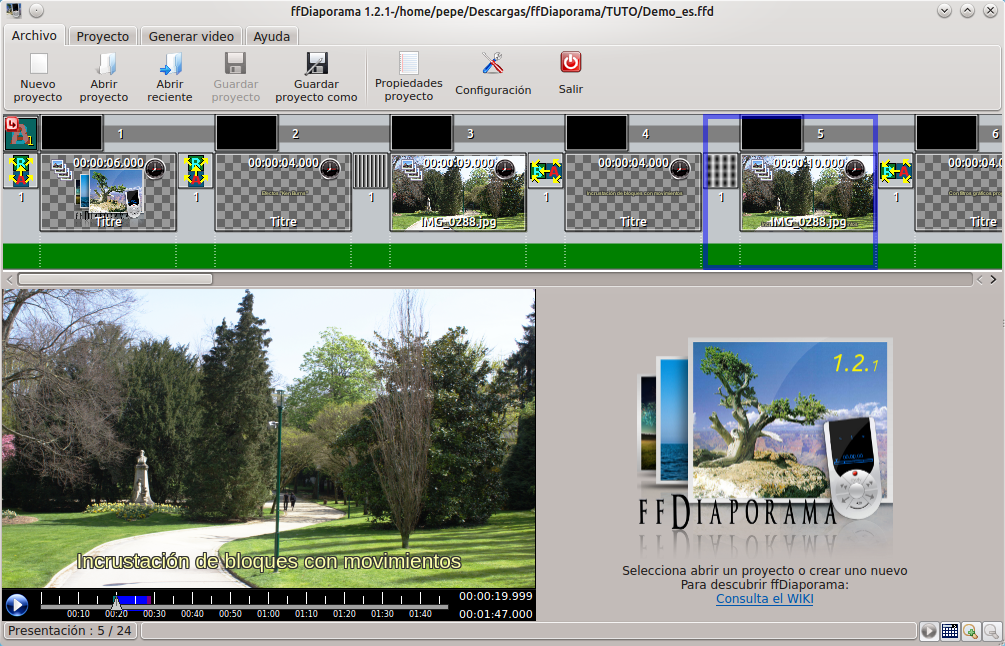Screen dimensions: 1005x646
Task: Click the clock icon on slide 5
Action: point(855,169)
